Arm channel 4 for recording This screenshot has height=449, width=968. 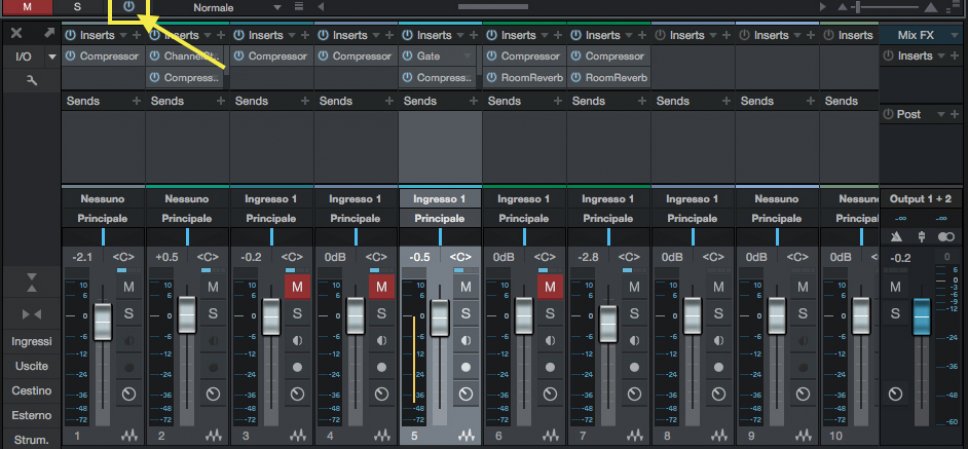(382, 367)
